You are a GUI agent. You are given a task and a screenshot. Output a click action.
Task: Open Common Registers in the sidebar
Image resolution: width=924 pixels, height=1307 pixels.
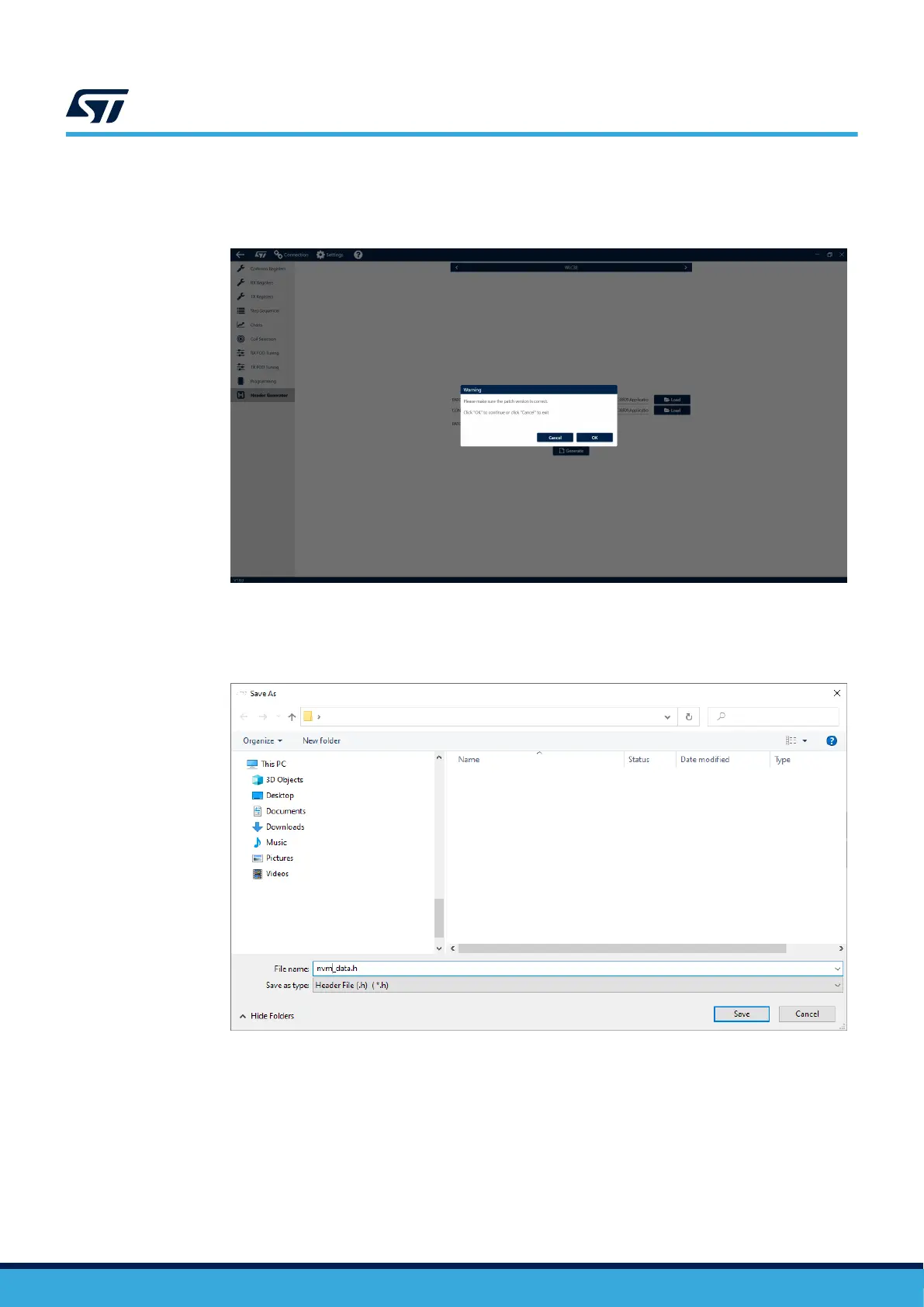tap(263, 269)
